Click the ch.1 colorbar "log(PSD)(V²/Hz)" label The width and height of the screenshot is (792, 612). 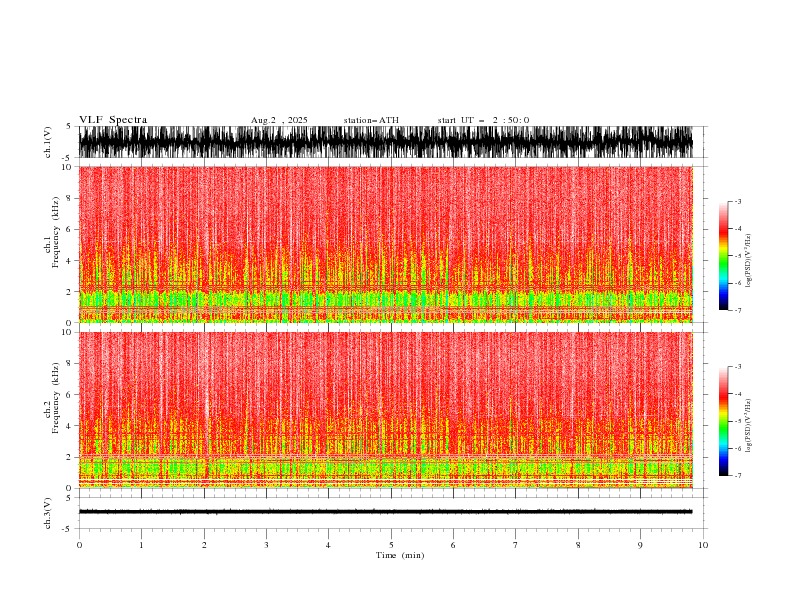(749, 261)
